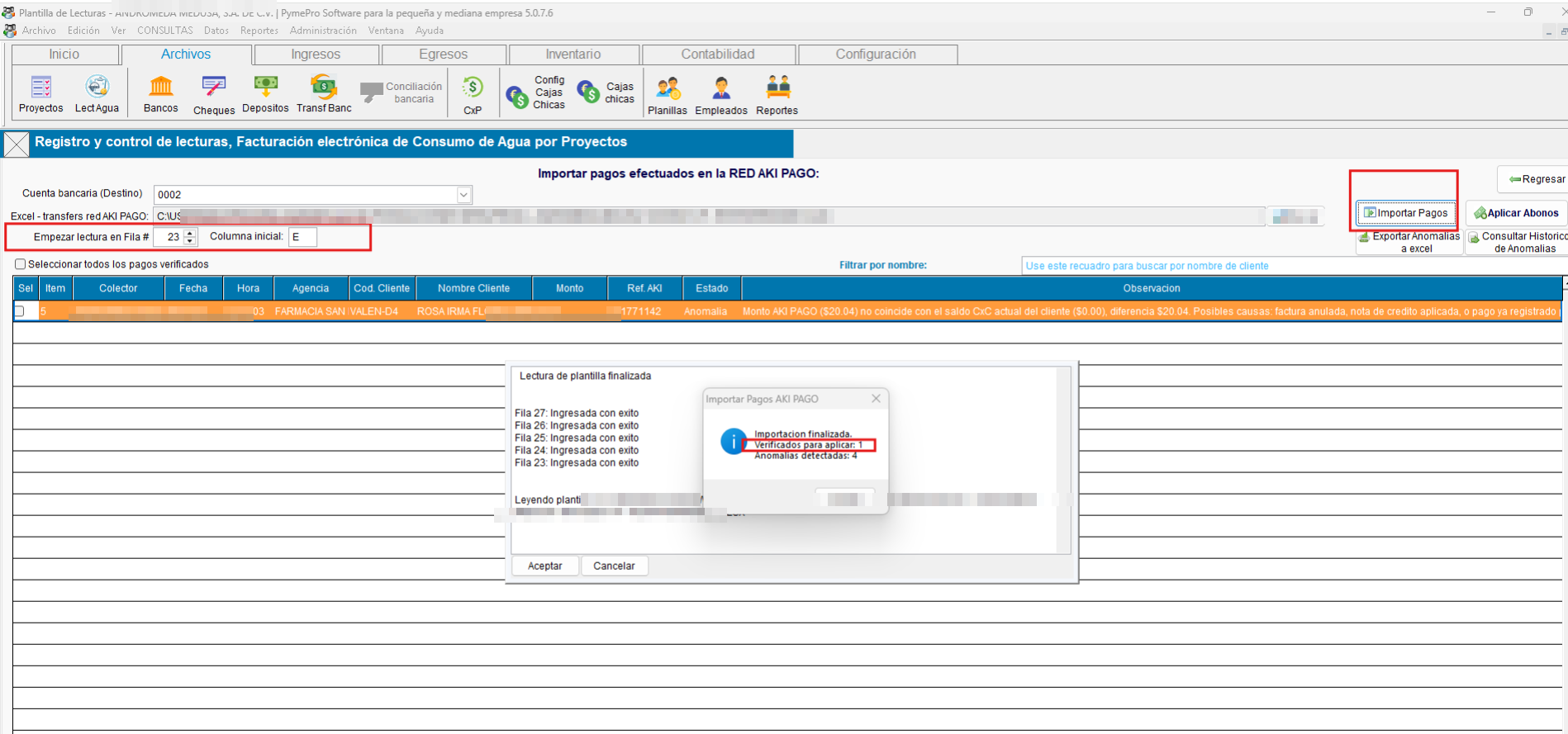Close the form with the X box icon

[17, 144]
